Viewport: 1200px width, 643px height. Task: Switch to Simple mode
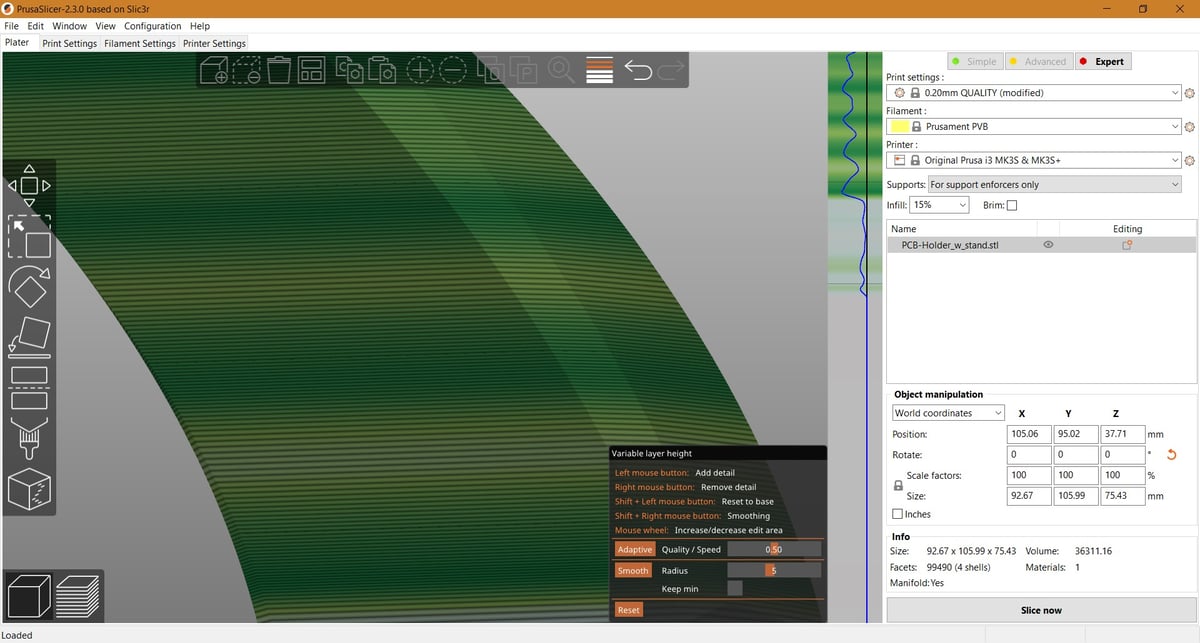[974, 61]
